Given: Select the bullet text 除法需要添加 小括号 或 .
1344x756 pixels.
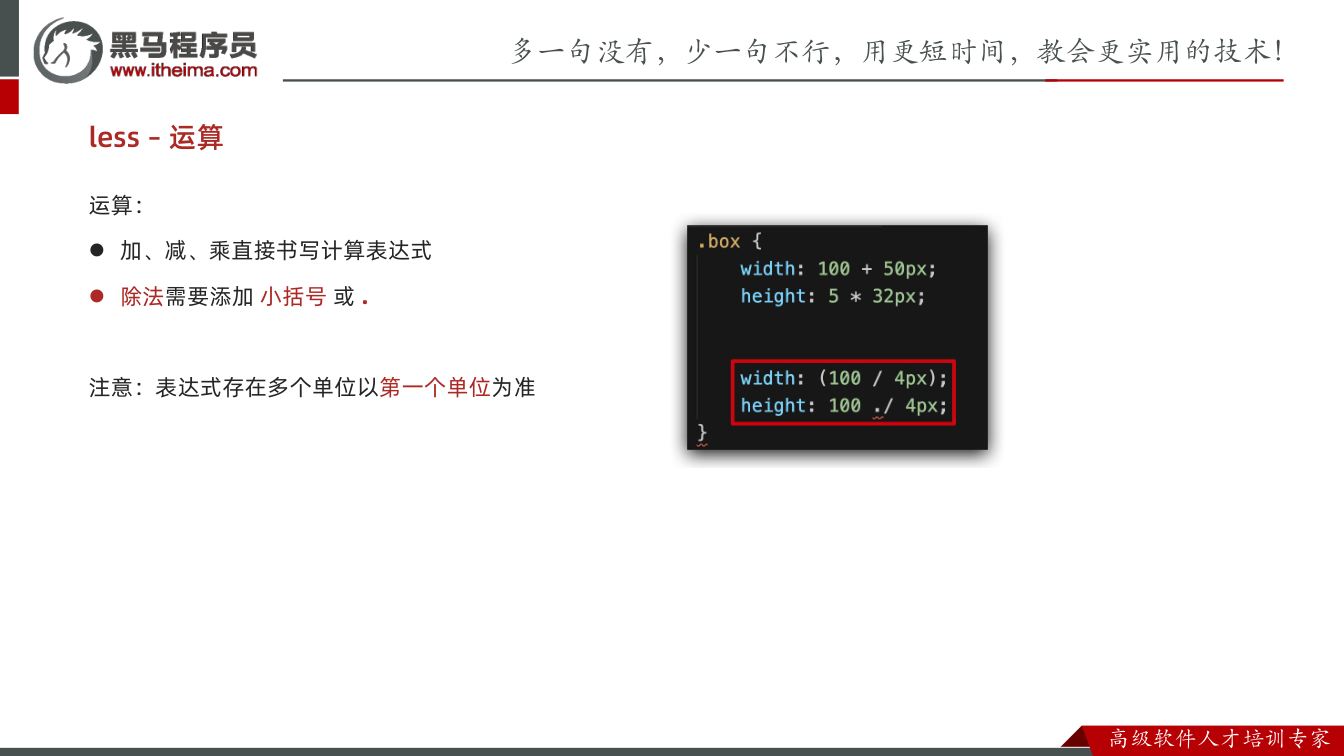Looking at the screenshot, I should pyautogui.click(x=245, y=297).
